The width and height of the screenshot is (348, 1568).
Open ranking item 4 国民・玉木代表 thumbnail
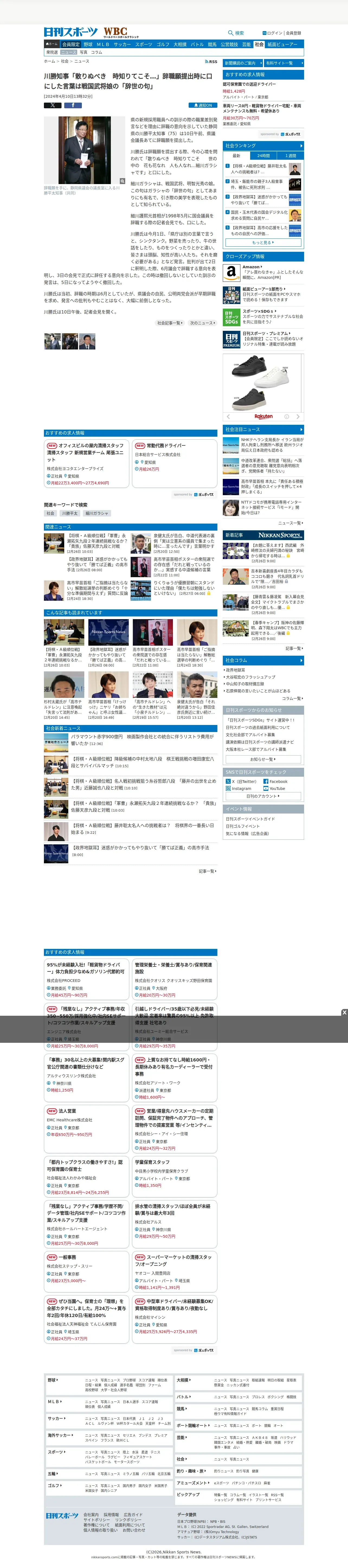click(295, 215)
